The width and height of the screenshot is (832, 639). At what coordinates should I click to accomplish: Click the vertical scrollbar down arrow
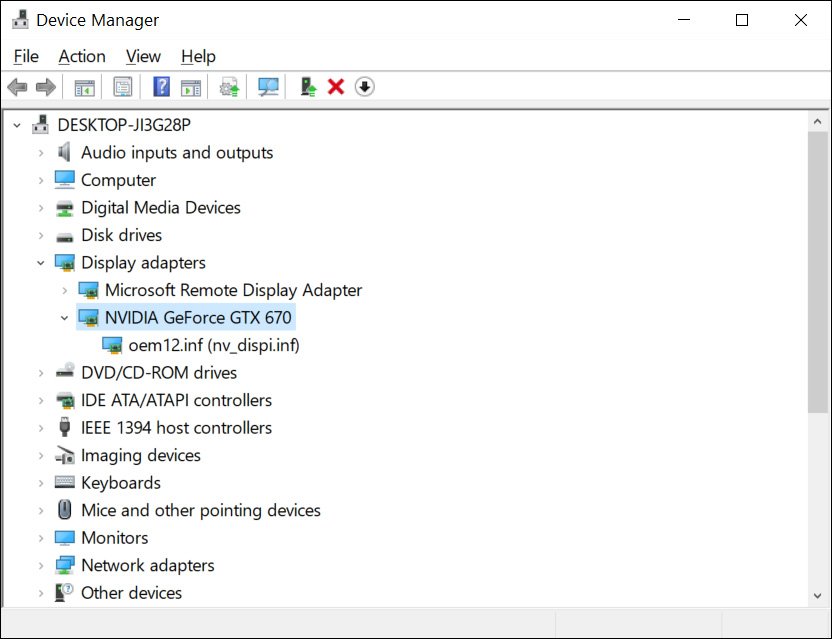817,595
